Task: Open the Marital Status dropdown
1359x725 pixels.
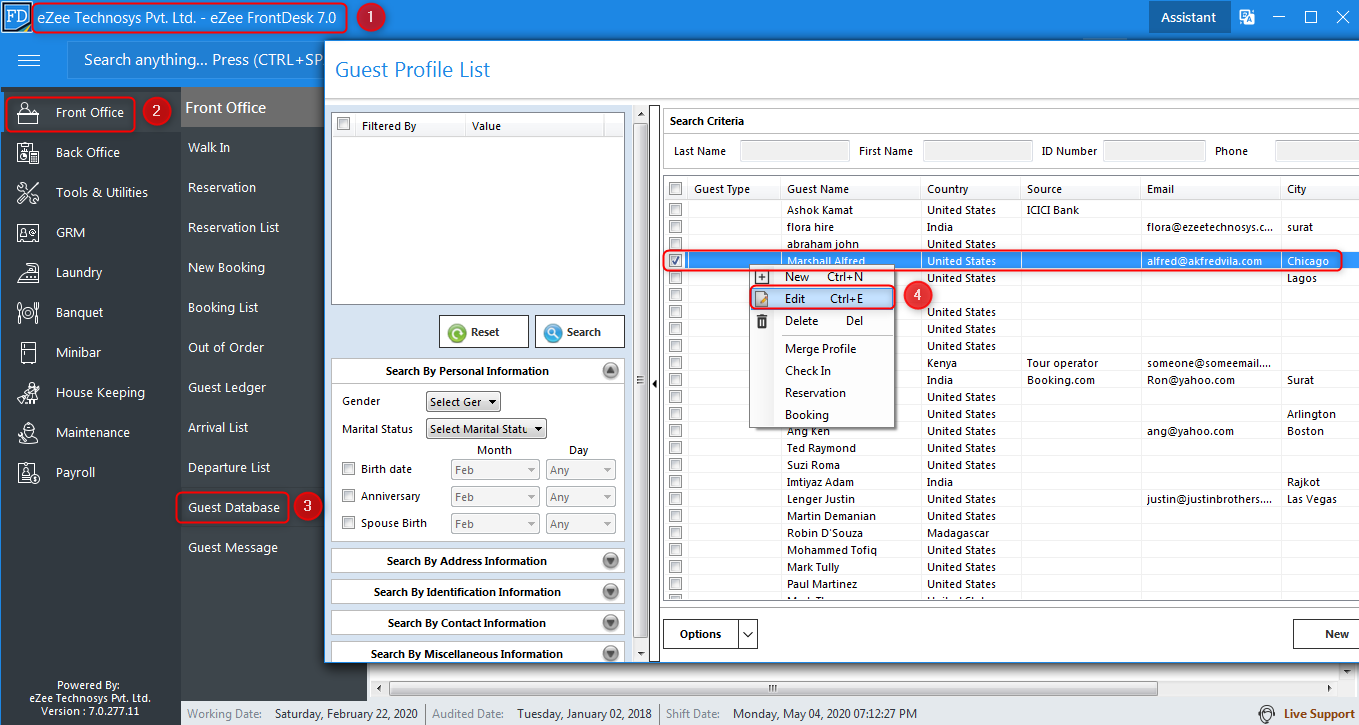Action: tap(486, 429)
